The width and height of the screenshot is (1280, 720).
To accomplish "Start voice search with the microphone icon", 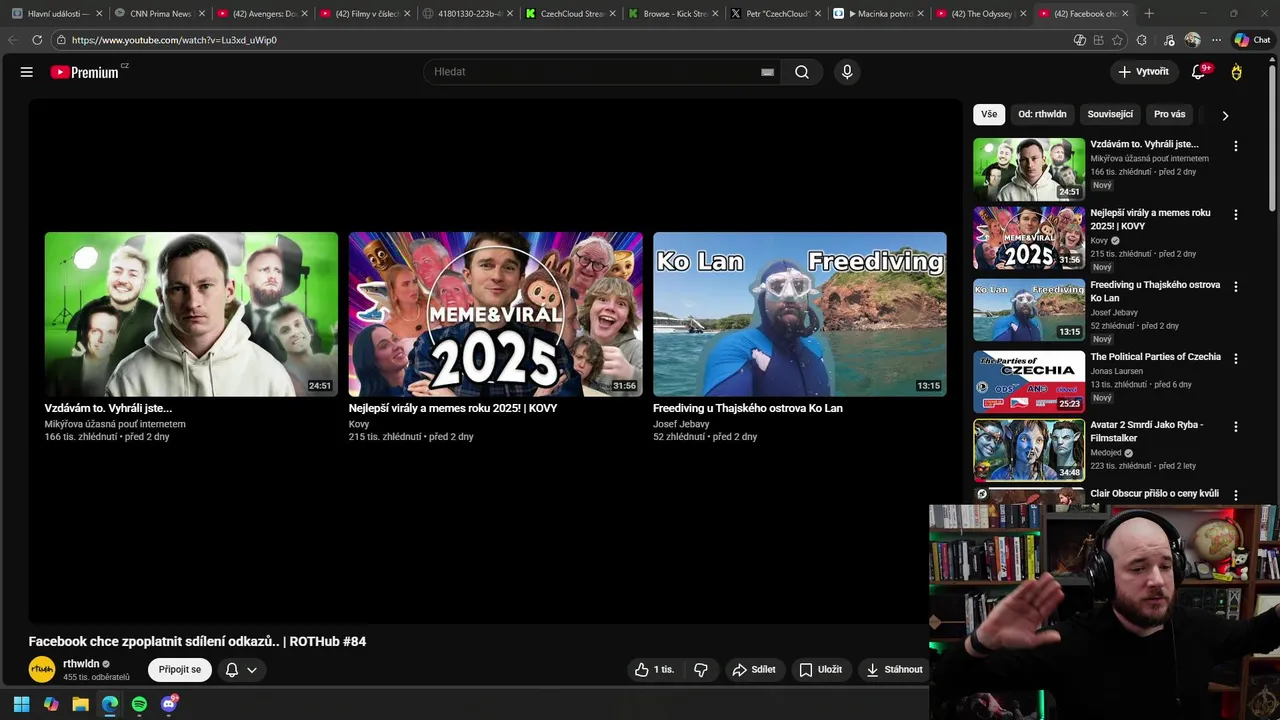I will [x=847, y=72].
